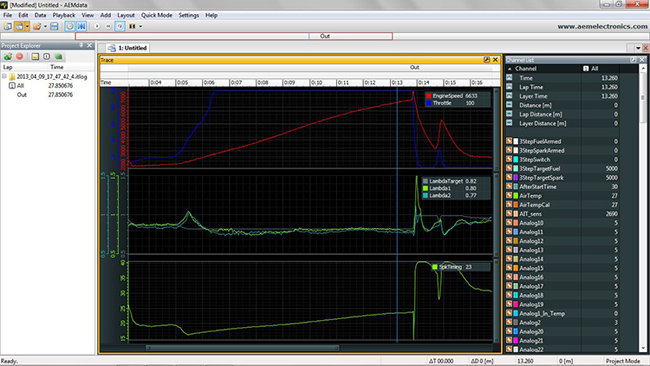Close the Trace panel

[495, 60]
